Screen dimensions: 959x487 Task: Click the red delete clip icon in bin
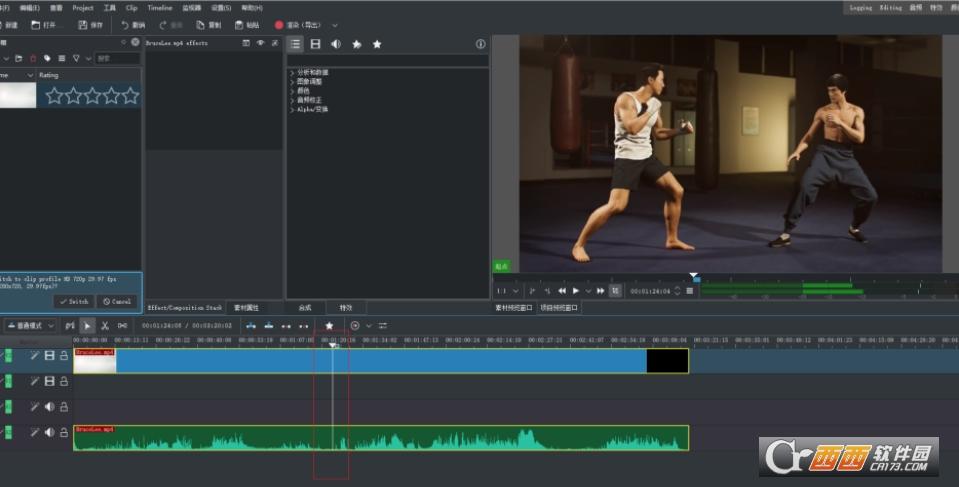point(33,58)
